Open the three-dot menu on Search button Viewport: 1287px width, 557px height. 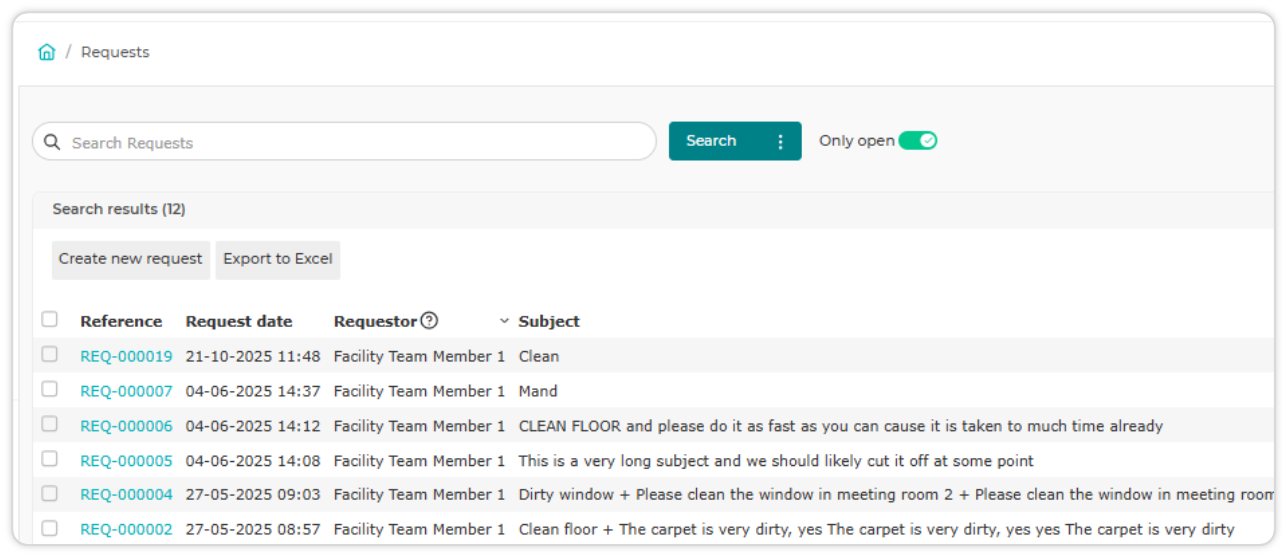tap(781, 141)
